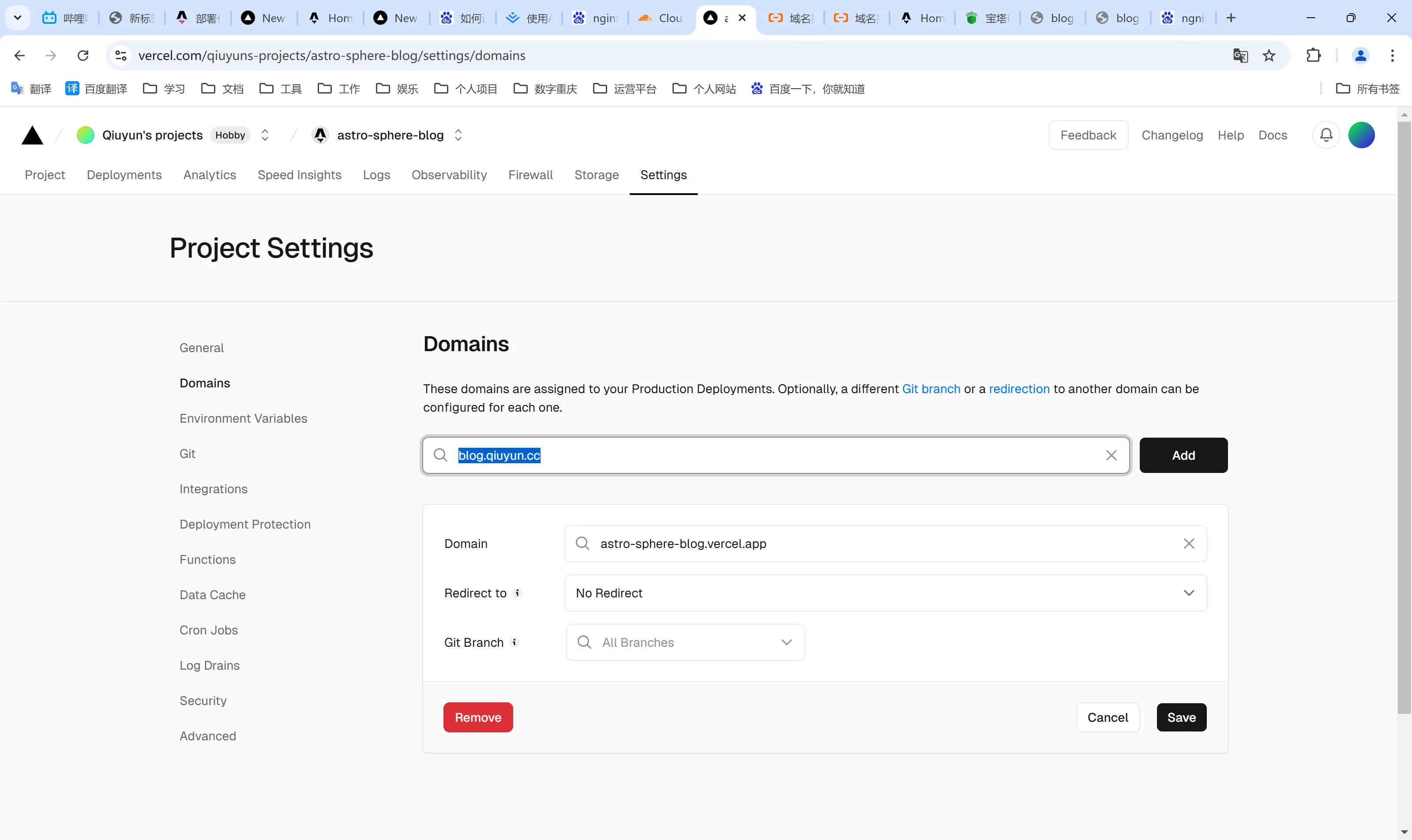
Task: Click Add domain button
Action: pos(1183,455)
